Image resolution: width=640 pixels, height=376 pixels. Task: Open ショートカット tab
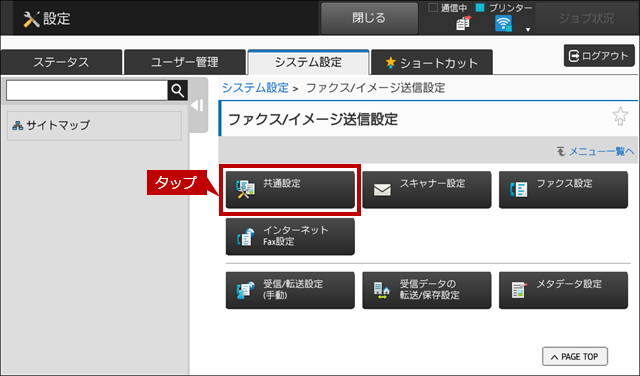pos(432,62)
